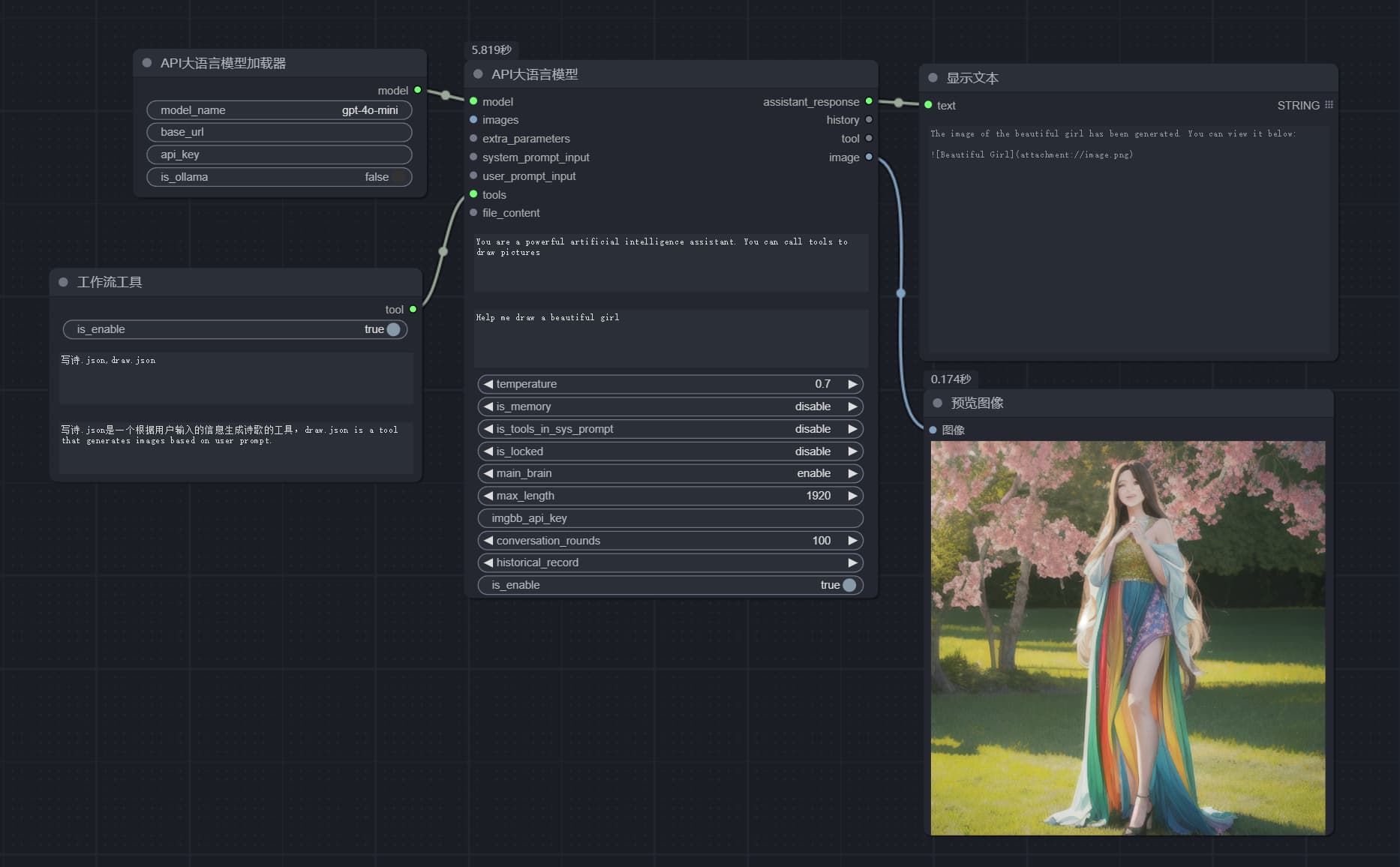This screenshot has height=867, width=1400.
Task: Click the grid icon beside STRING output
Action: click(1329, 105)
